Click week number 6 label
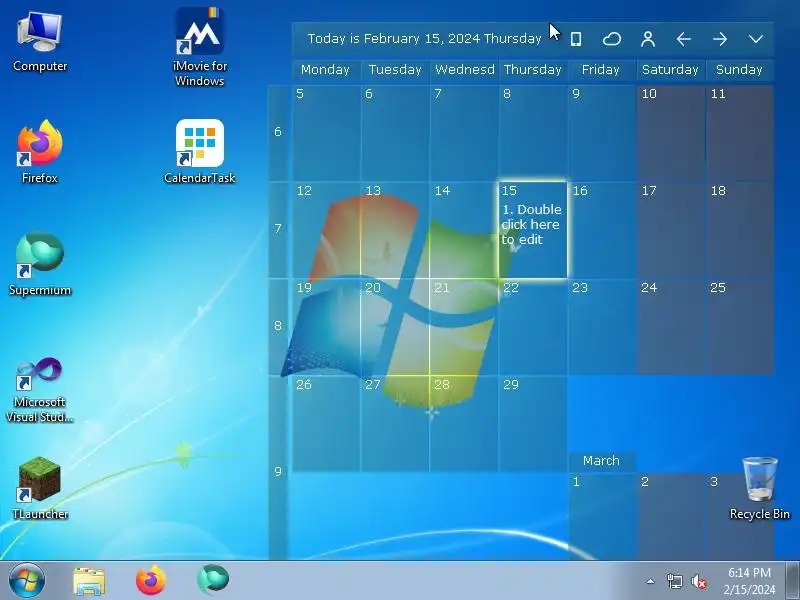Viewport: 800px width, 600px height. [278, 132]
